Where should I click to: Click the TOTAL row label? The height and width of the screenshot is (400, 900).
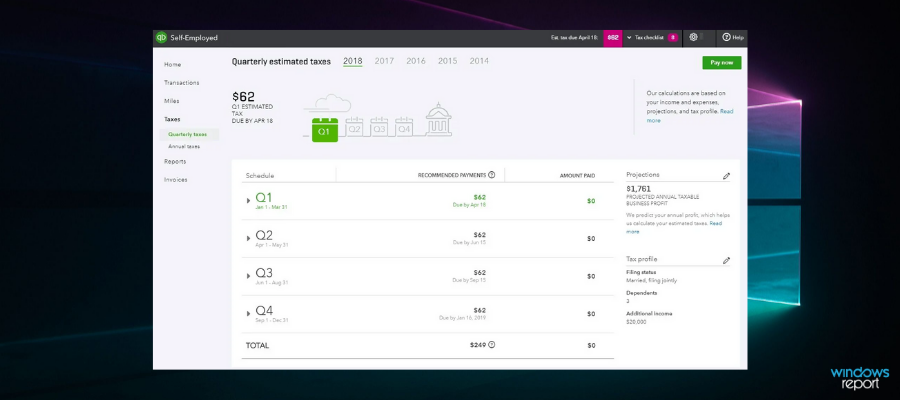pos(257,345)
